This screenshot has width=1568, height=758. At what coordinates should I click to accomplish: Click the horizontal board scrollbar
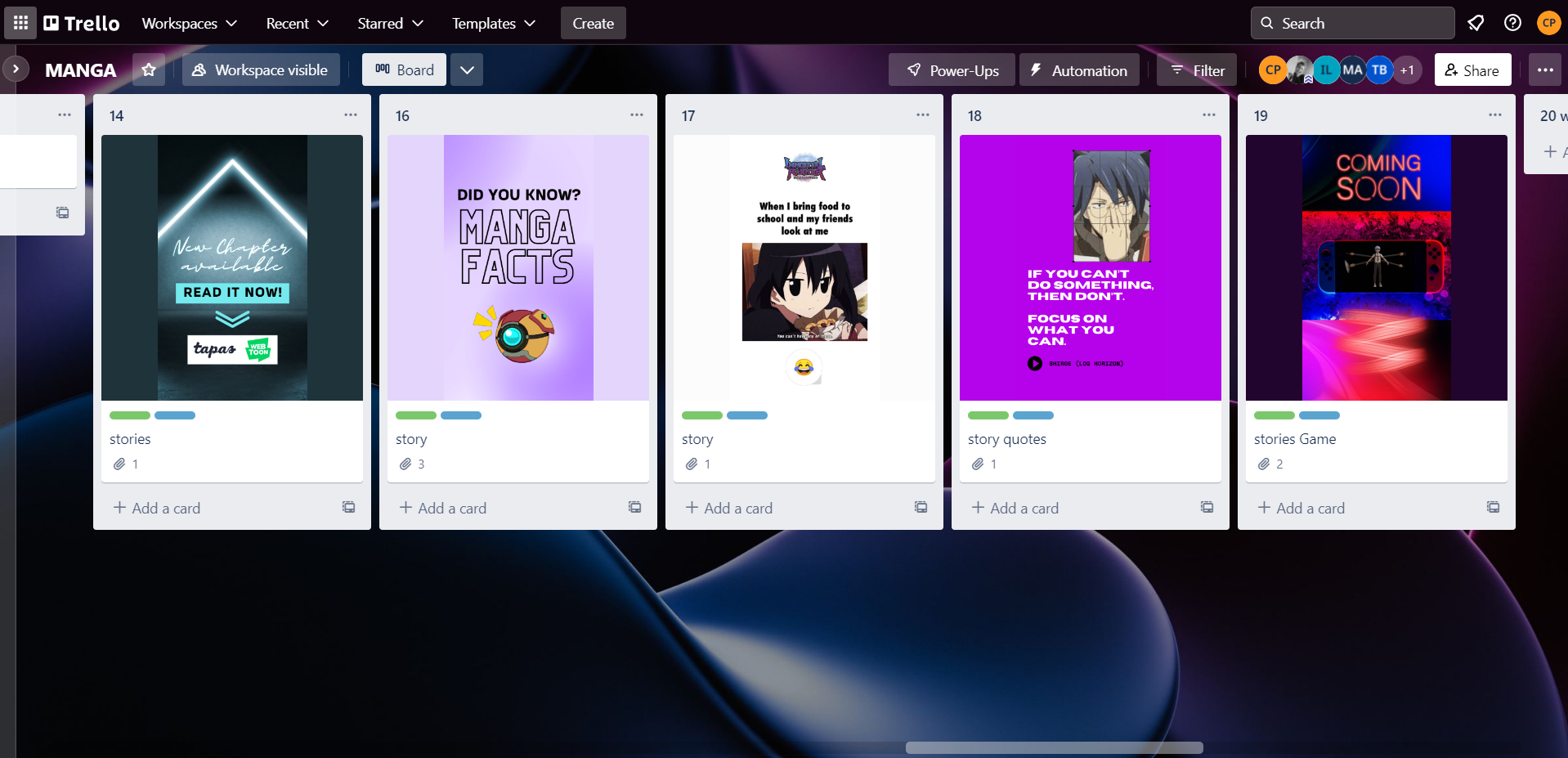pyautogui.click(x=1055, y=747)
